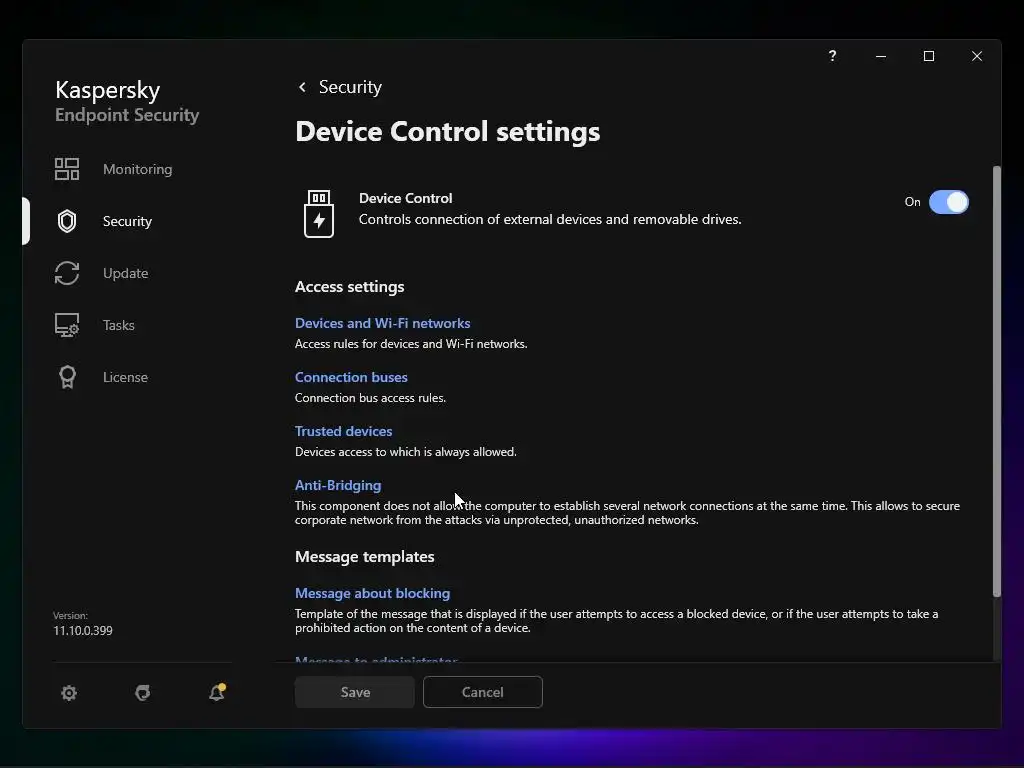Screen dimensions: 1024x768
Task: Click the 'On' label beside the toggle
Action: click(912, 202)
